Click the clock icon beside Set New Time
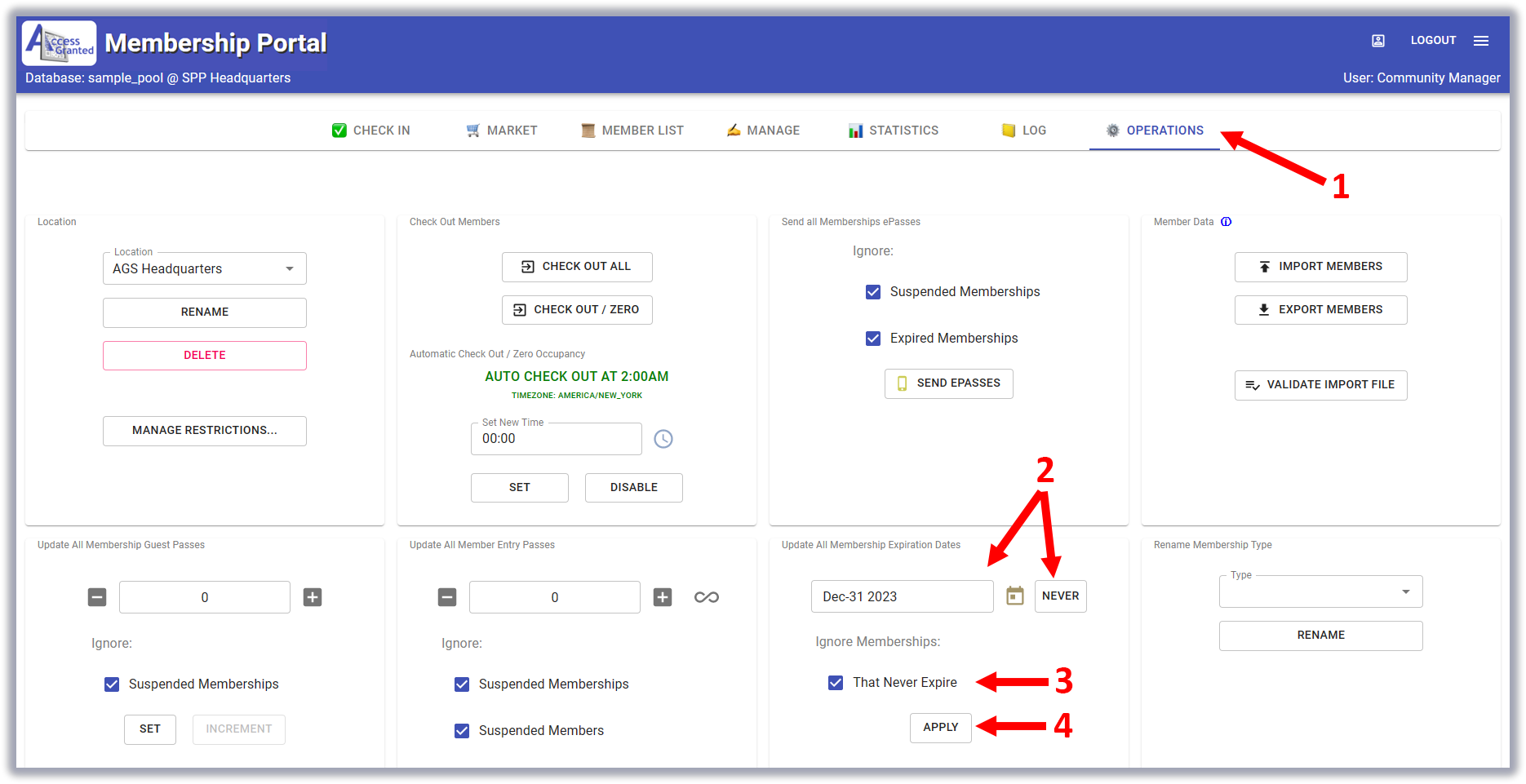Viewport: 1526px width, 784px height. tap(663, 439)
